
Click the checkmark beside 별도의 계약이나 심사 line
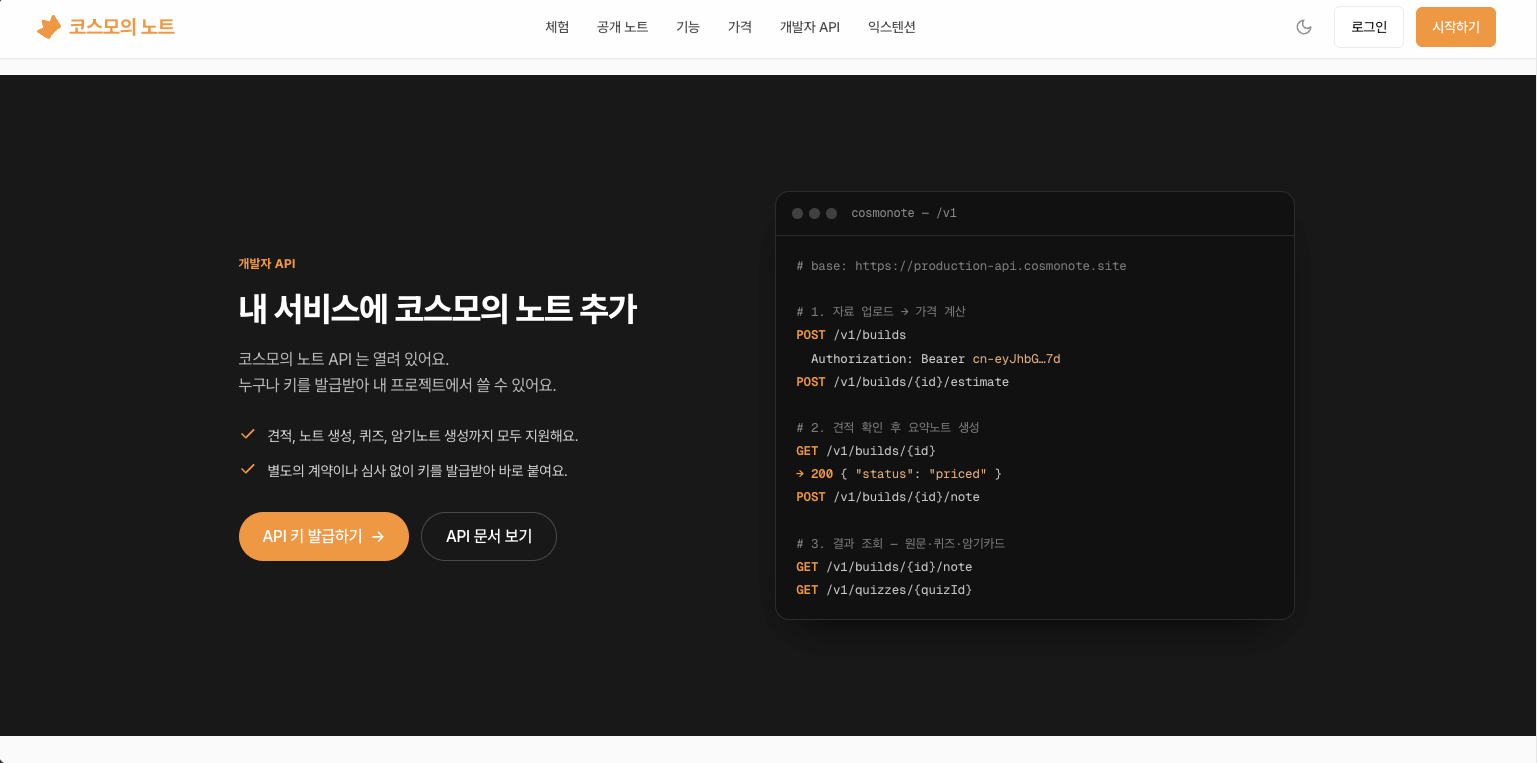coord(248,469)
